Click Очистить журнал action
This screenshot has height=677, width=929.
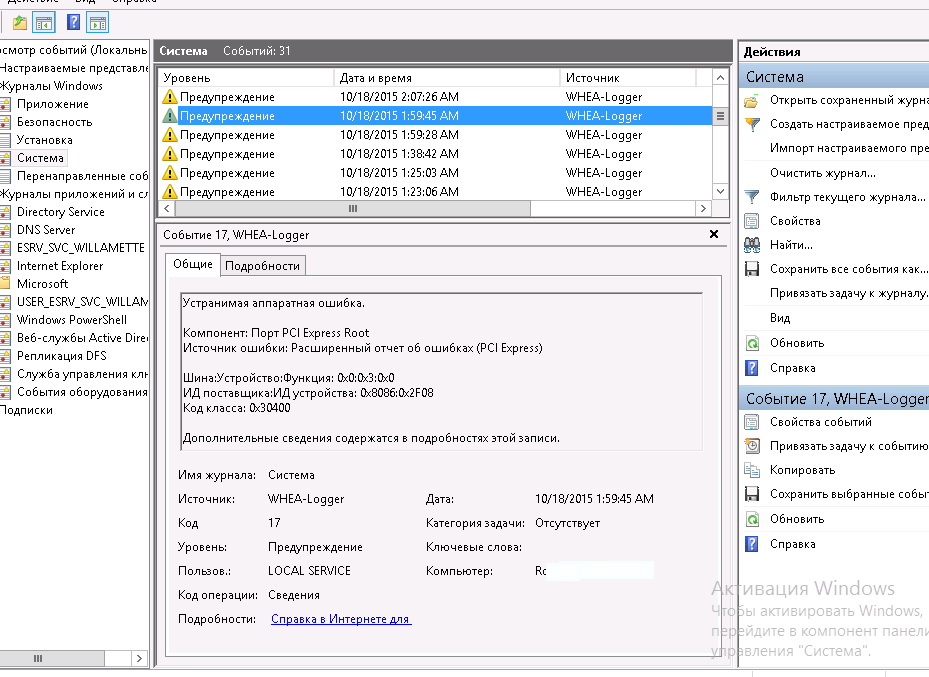click(822, 173)
